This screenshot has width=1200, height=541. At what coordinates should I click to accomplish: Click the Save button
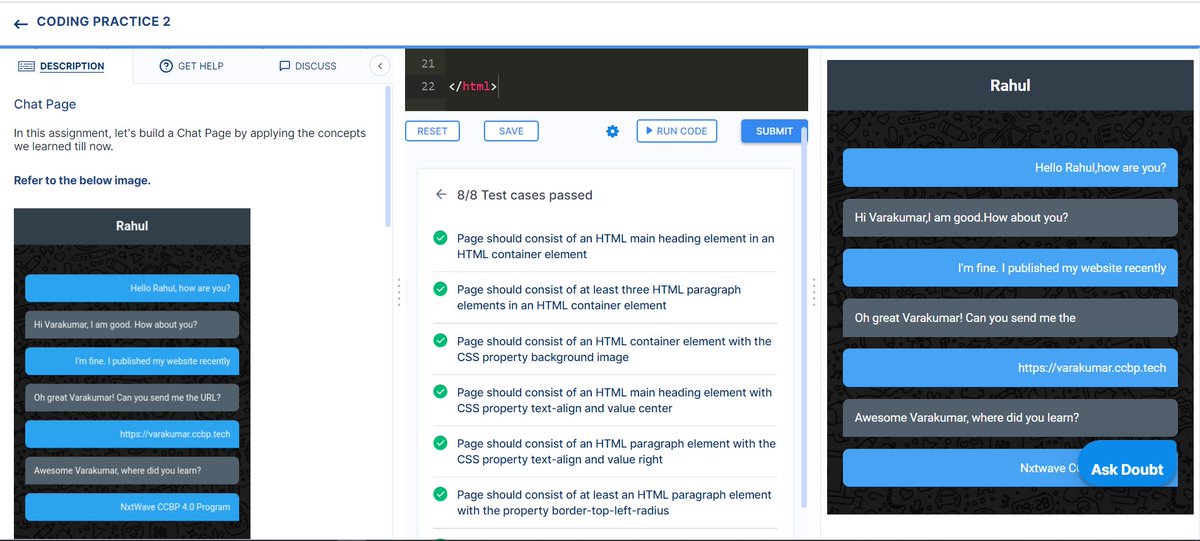coord(511,131)
